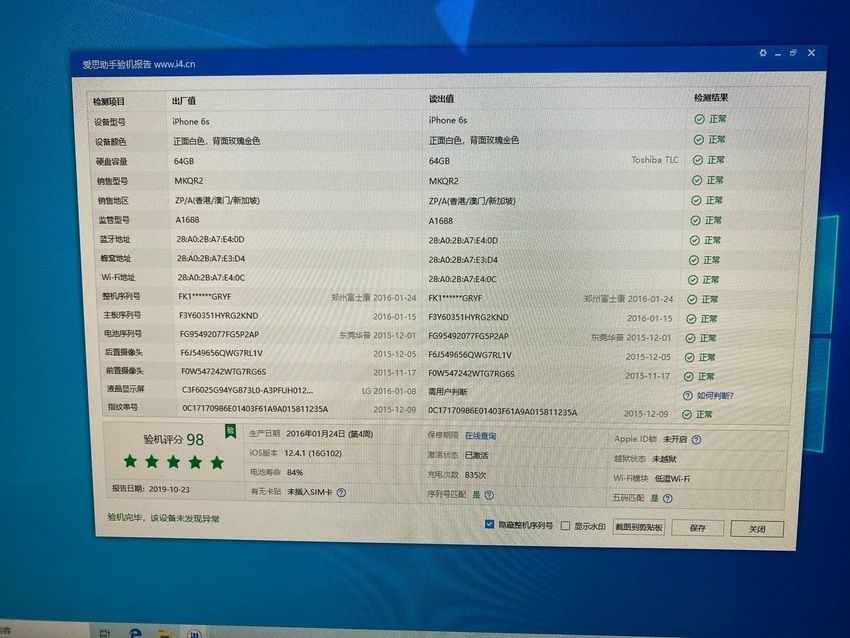Viewport: 850px width, 638px height.
Task: Click the help icon beside 未插入SIM卡
Action: (x=341, y=493)
